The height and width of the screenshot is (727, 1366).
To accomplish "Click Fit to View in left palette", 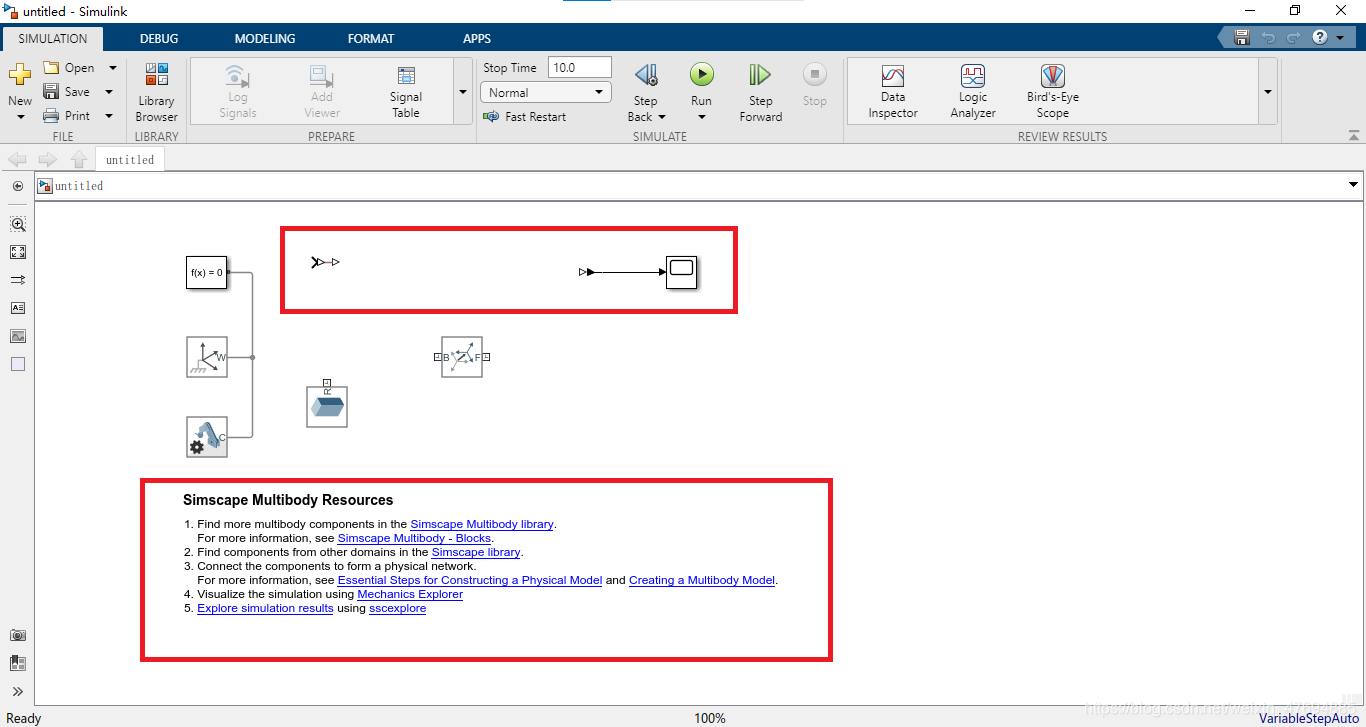I will click(18, 252).
